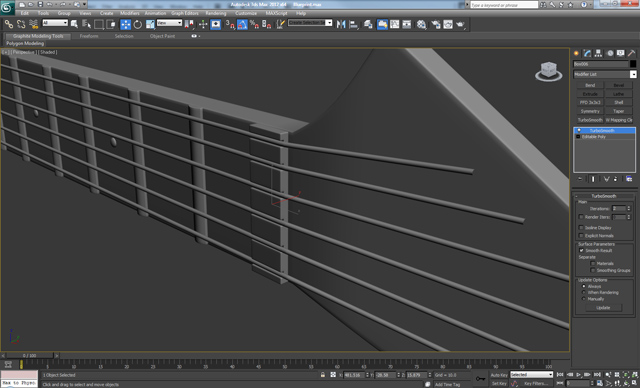Click the Auto Key button
The height and width of the screenshot is (388, 640).
pos(499,375)
